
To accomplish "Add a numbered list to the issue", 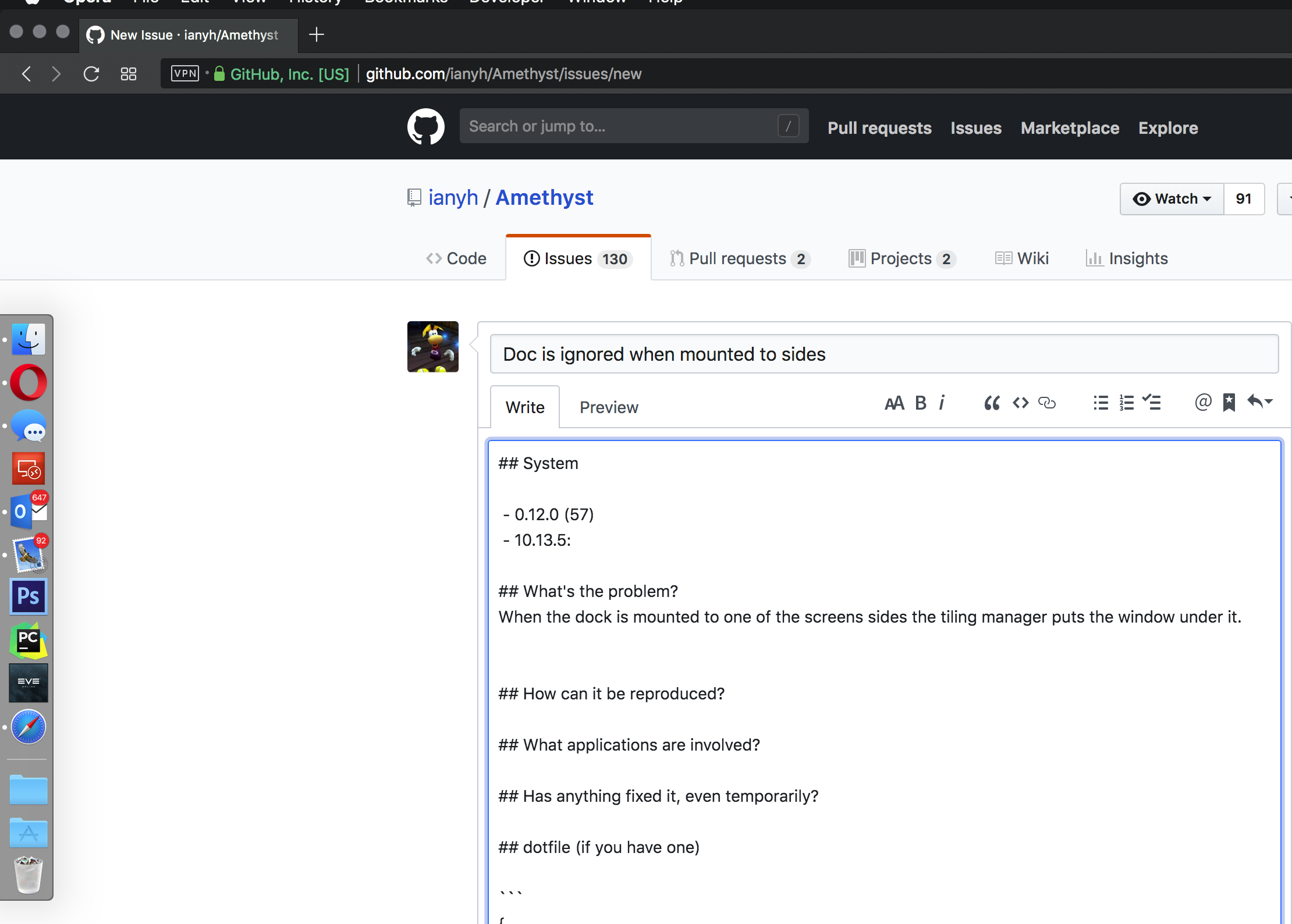I will click(1126, 402).
